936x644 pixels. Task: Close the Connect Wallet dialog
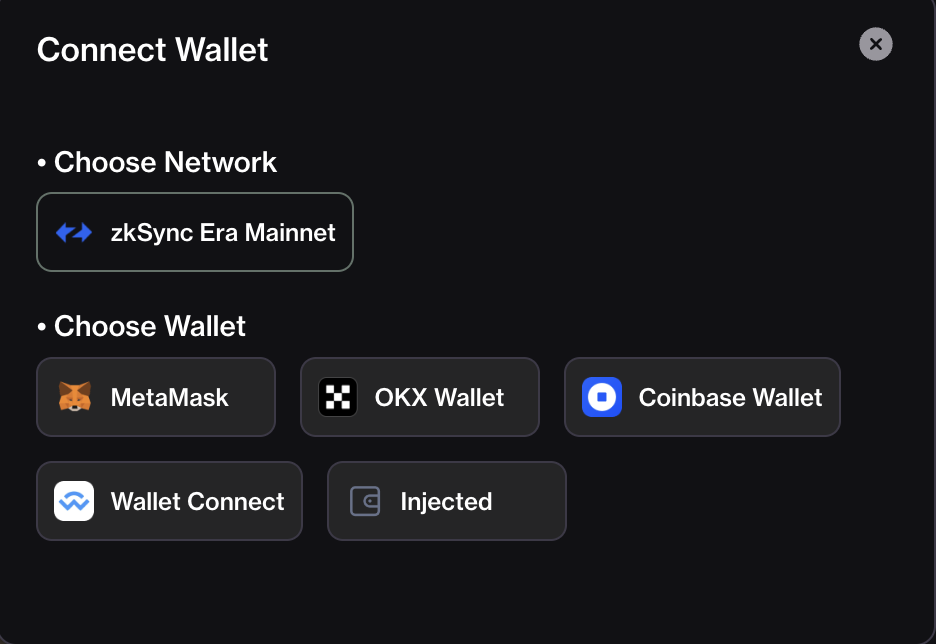[x=876, y=44]
